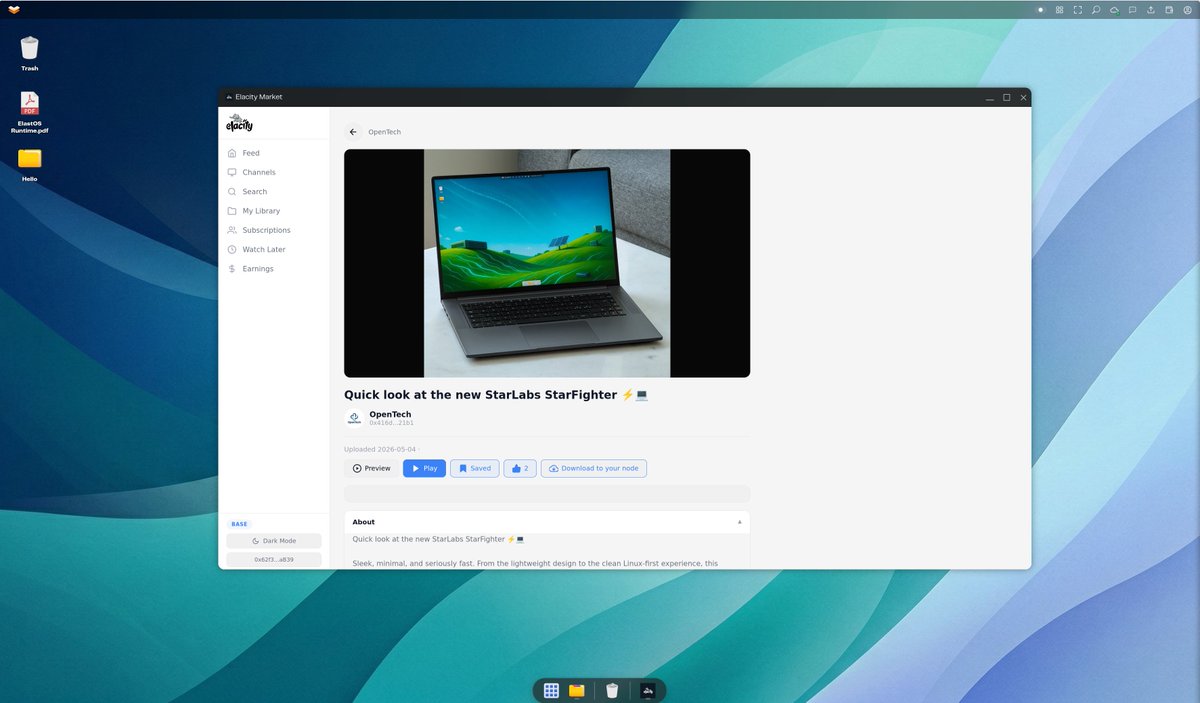Open the chat messages icon in top bar
The image size is (1200, 703).
pyautogui.click(x=1132, y=10)
